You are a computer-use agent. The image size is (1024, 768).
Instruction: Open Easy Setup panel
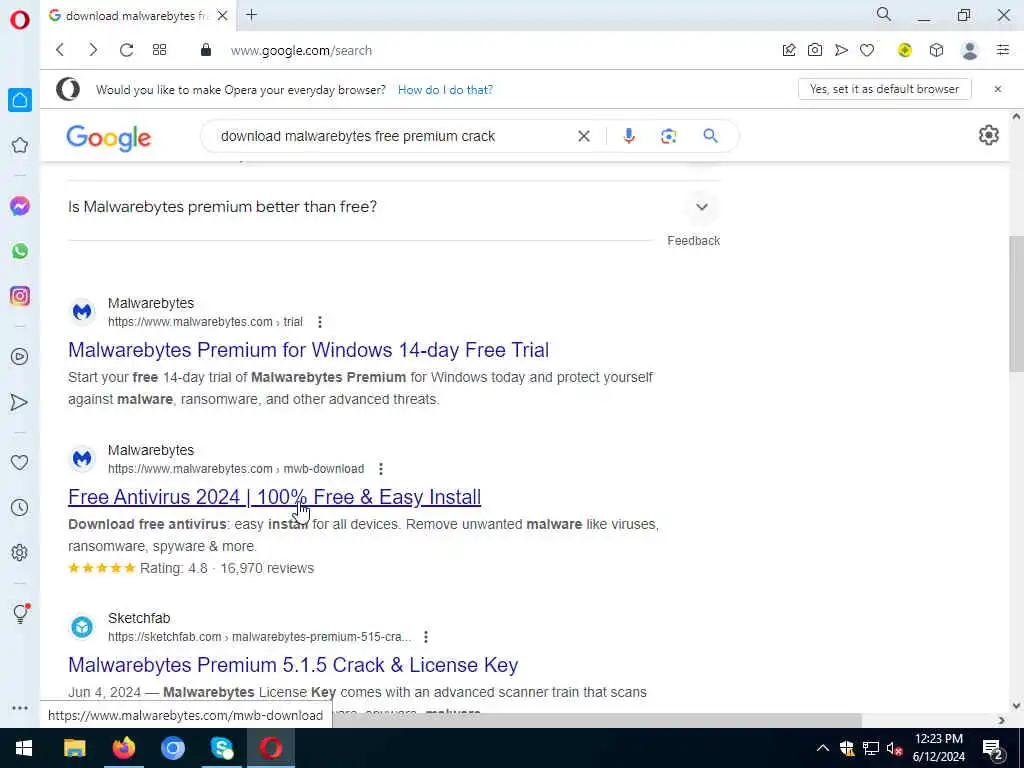tap(1003, 50)
